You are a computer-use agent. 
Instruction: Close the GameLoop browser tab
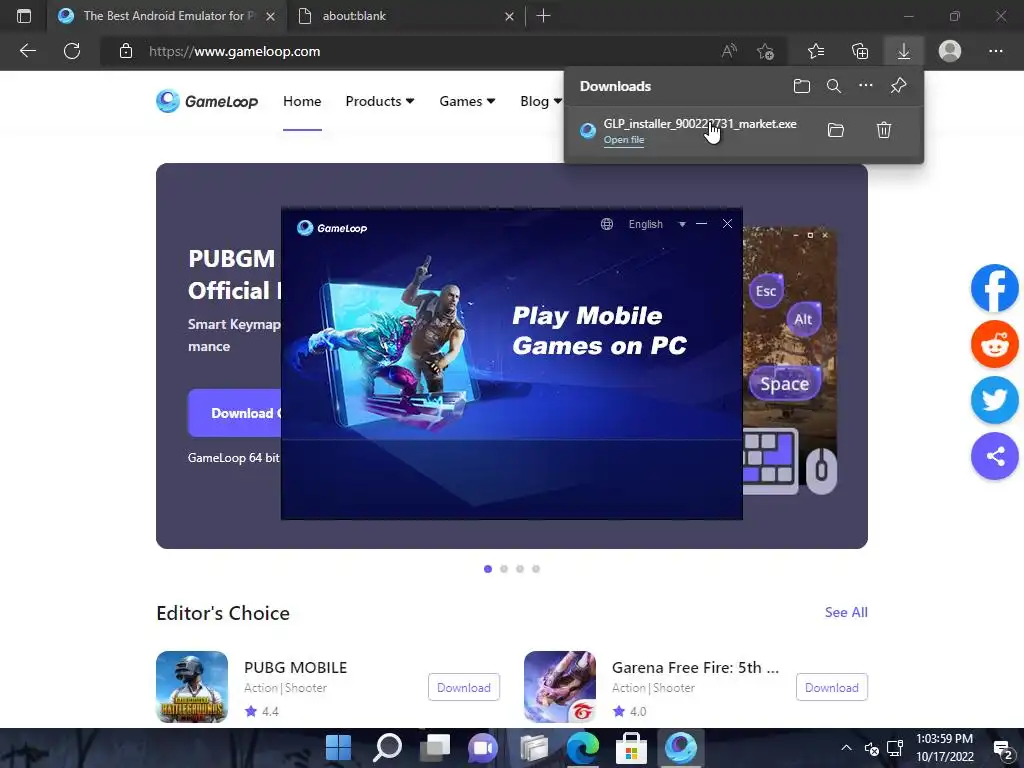click(270, 16)
